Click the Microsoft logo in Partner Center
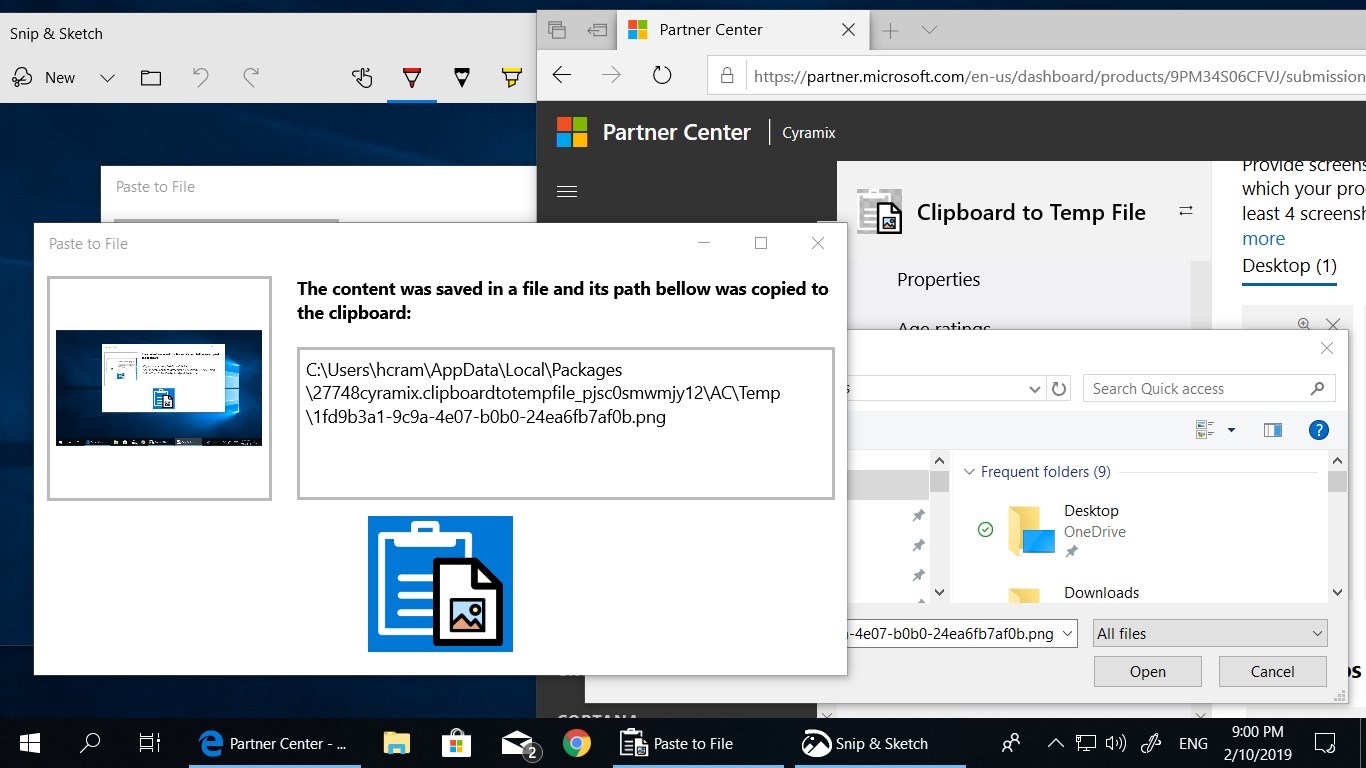 point(572,132)
